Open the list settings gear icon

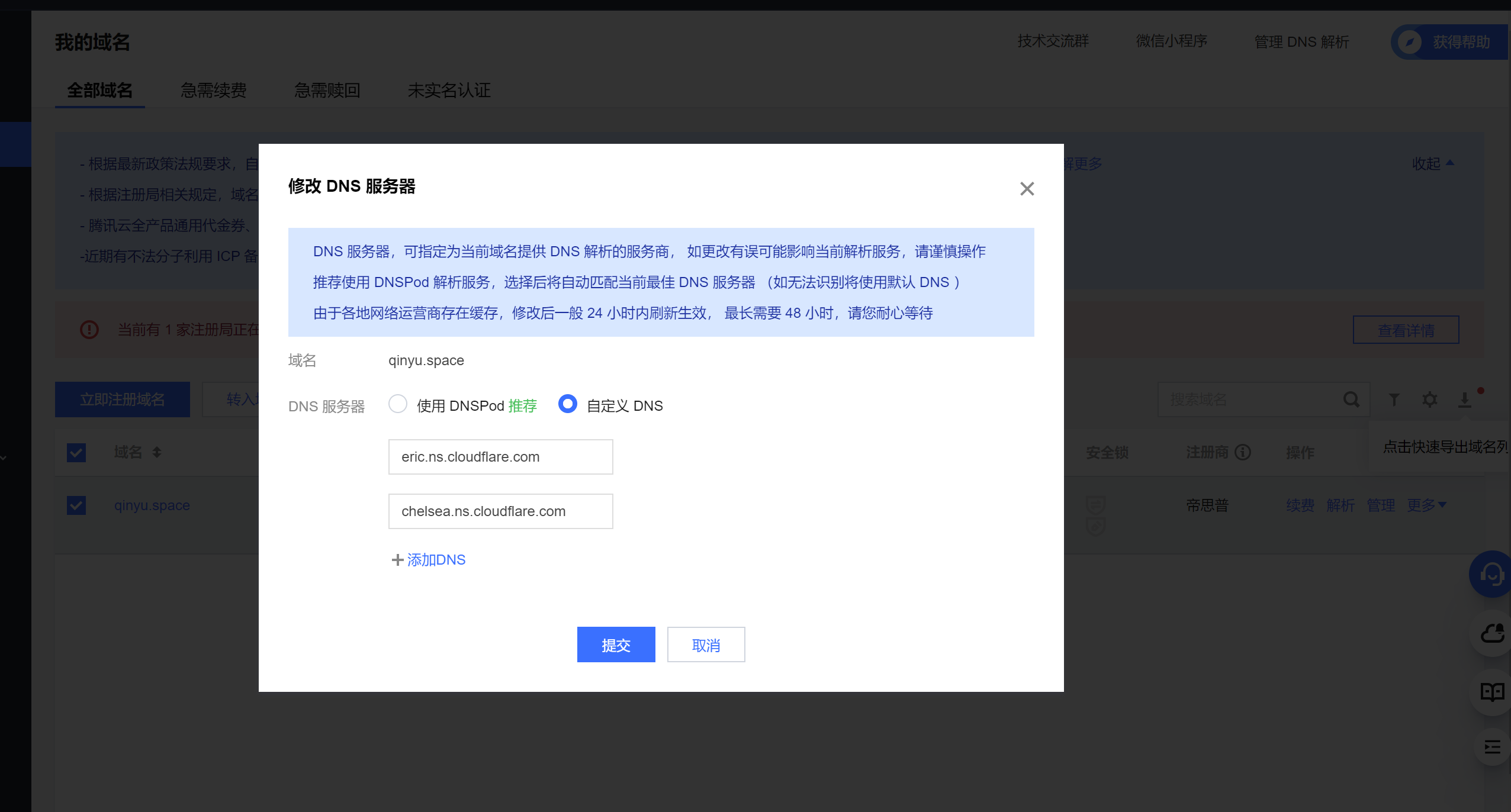tap(1429, 400)
